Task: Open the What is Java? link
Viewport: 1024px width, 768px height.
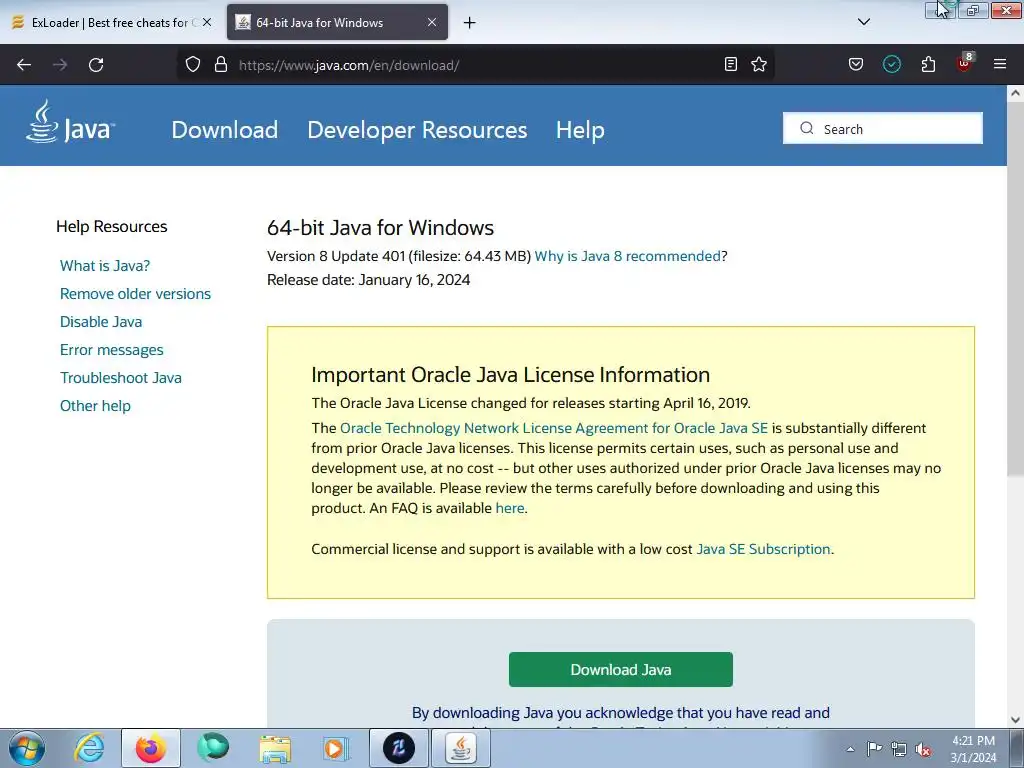Action: tap(105, 266)
